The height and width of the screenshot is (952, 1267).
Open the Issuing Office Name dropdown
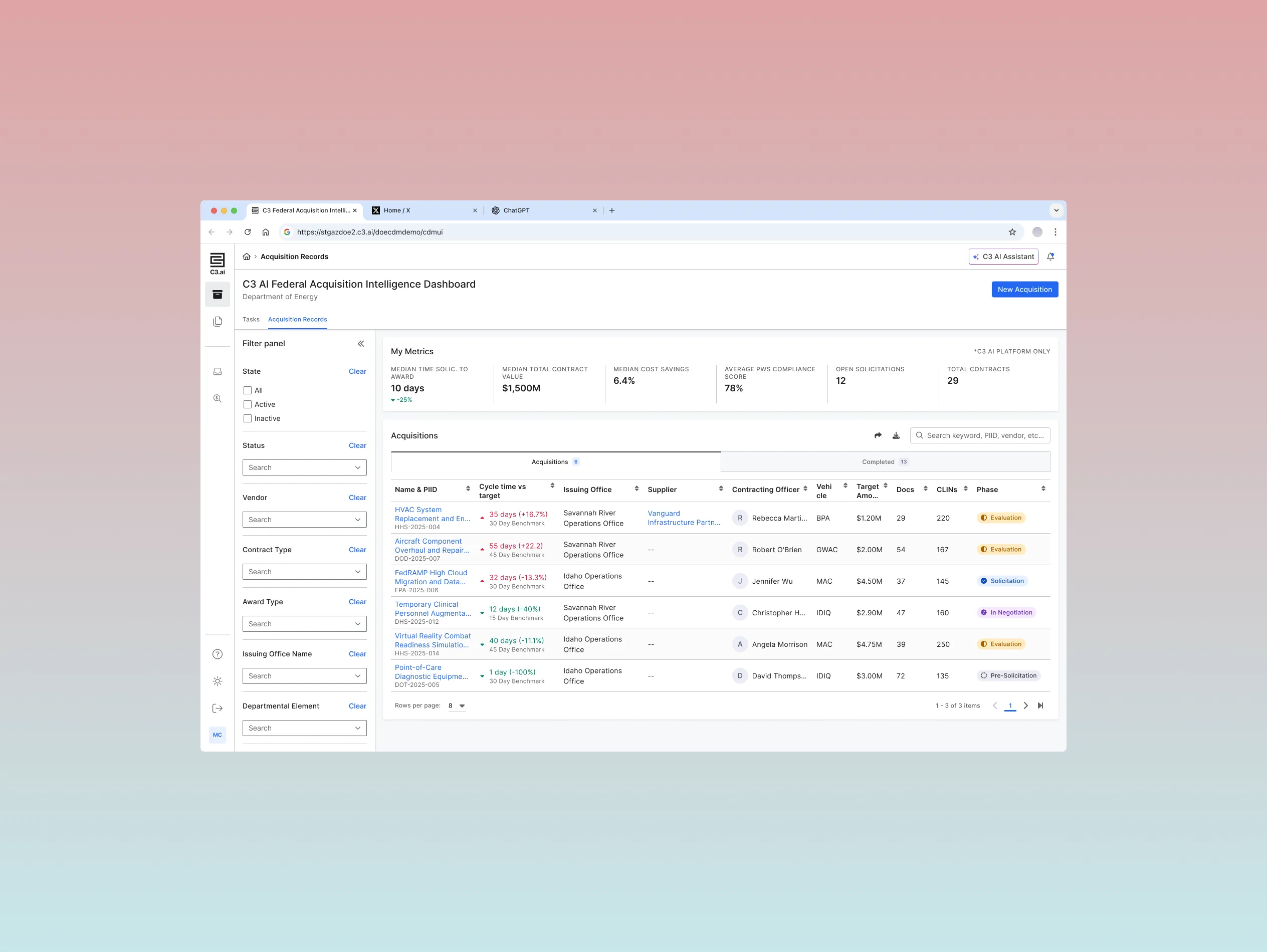304,676
